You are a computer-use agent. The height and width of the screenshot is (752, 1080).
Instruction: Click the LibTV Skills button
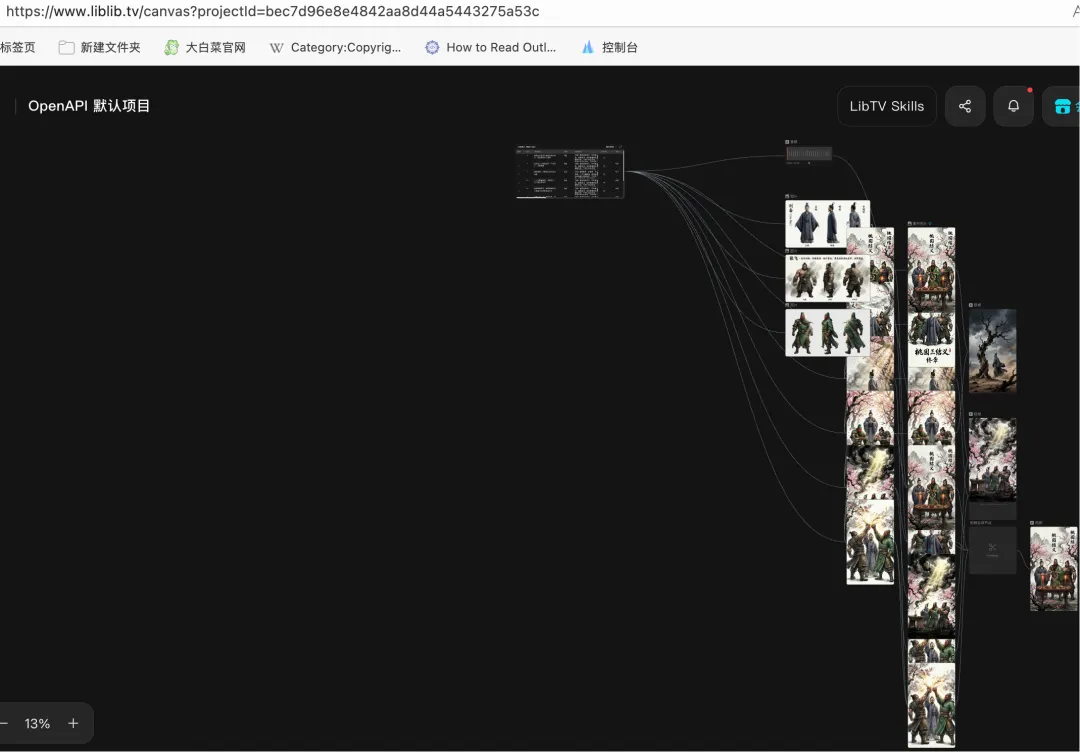pos(886,106)
